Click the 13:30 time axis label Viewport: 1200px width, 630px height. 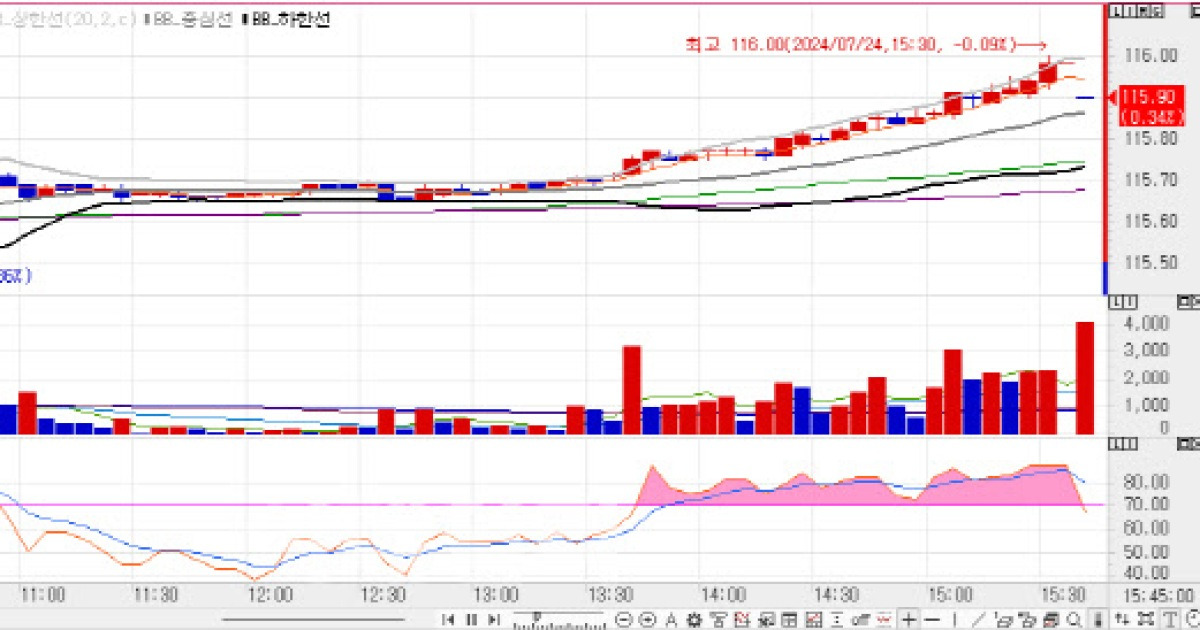[609, 593]
